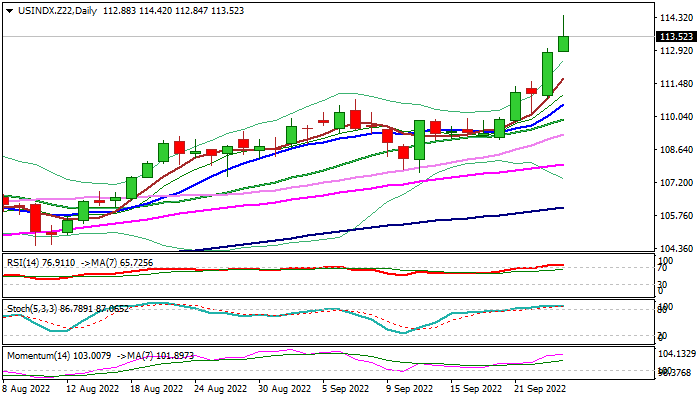Click the 15 Sep 2022 date label
Screen dimensions: 700x400
coord(477,389)
